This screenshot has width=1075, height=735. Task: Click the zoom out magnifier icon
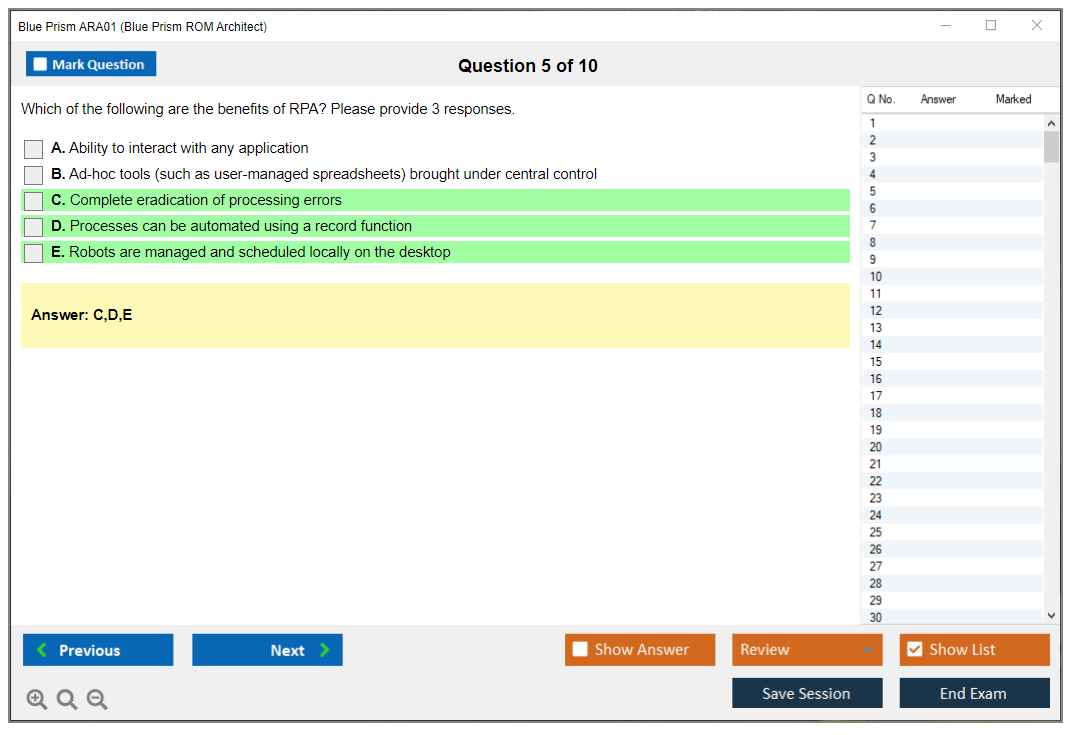click(x=97, y=700)
